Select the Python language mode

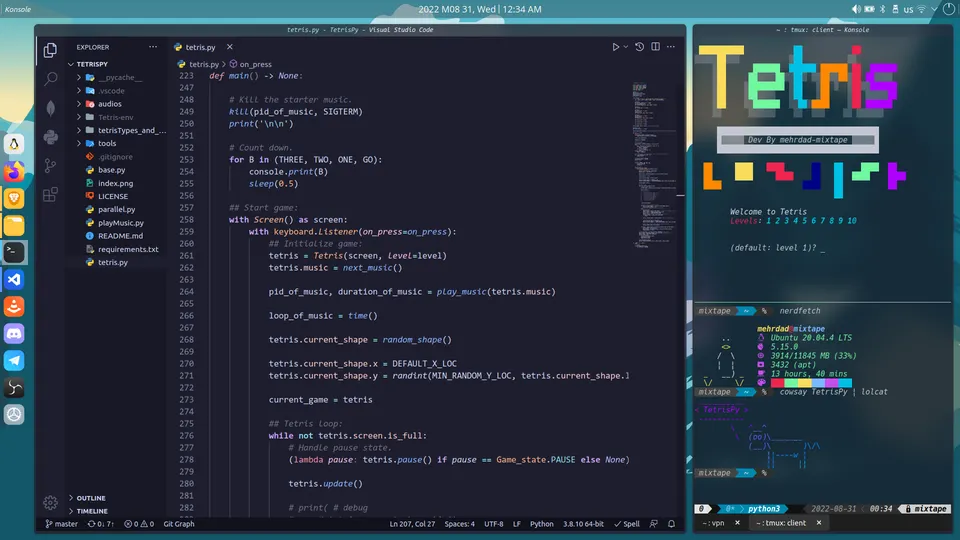pyautogui.click(x=541, y=523)
